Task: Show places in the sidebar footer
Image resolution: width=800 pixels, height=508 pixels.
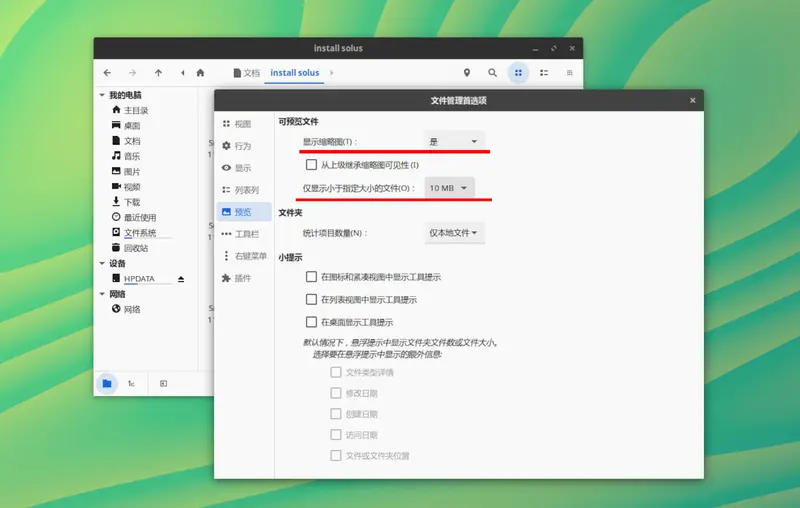Action: (106, 383)
